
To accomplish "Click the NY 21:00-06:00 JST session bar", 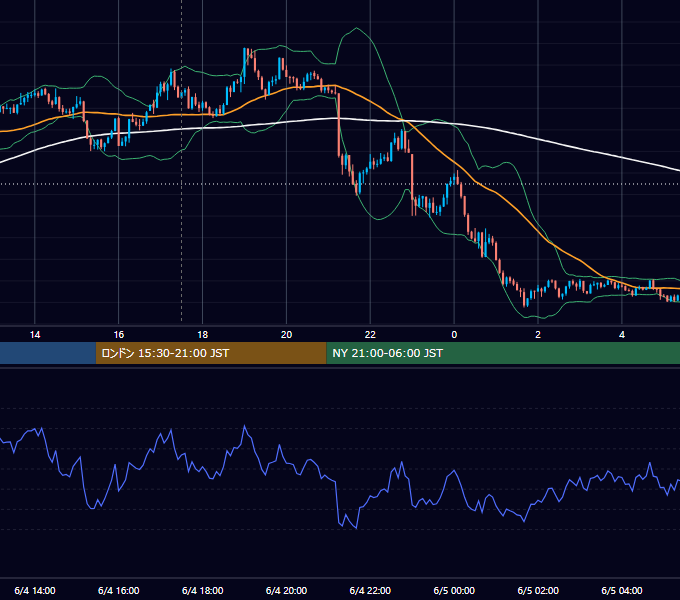I will 503,353.
